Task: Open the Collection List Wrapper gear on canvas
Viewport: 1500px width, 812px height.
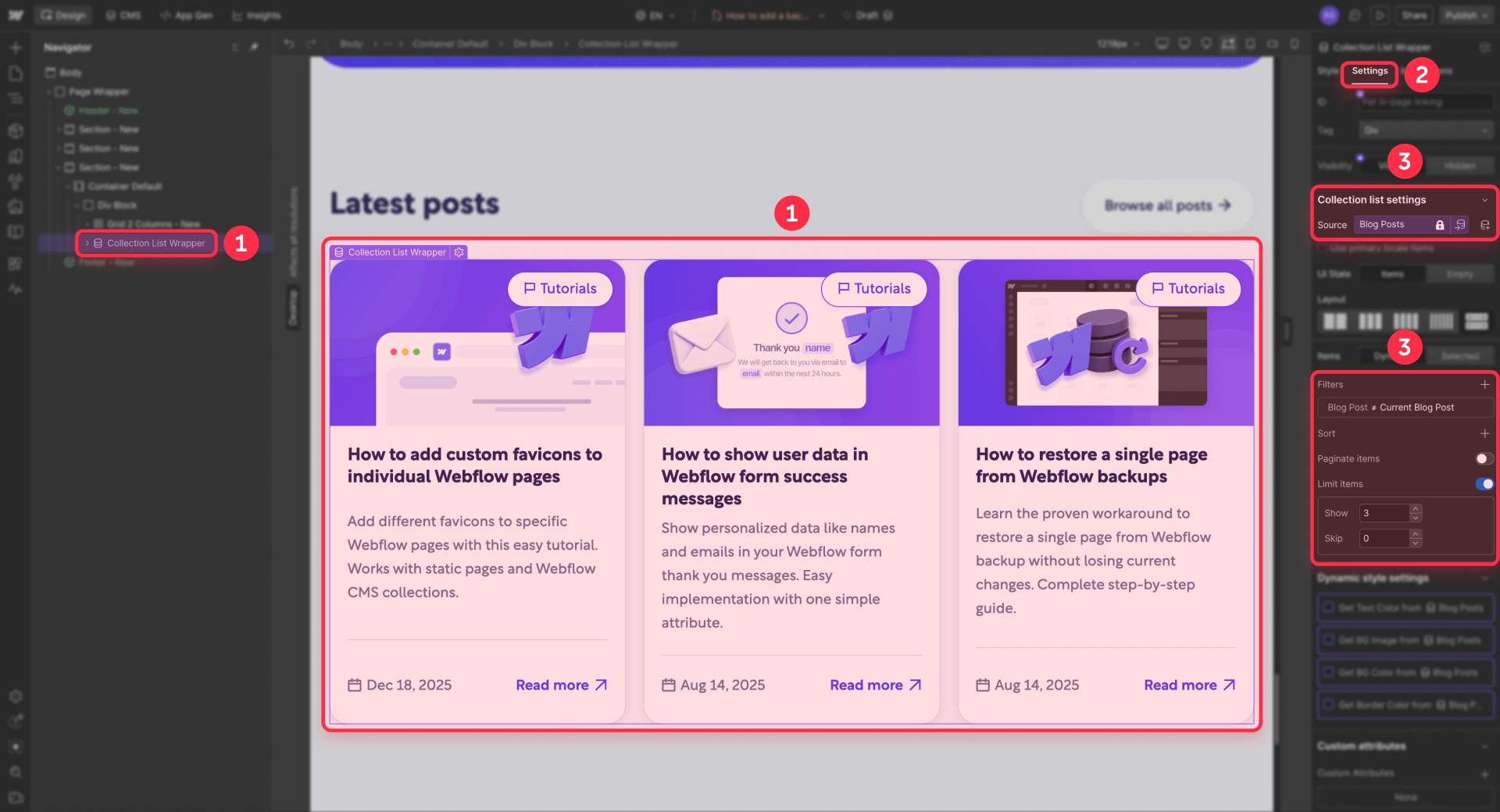Action: (459, 252)
